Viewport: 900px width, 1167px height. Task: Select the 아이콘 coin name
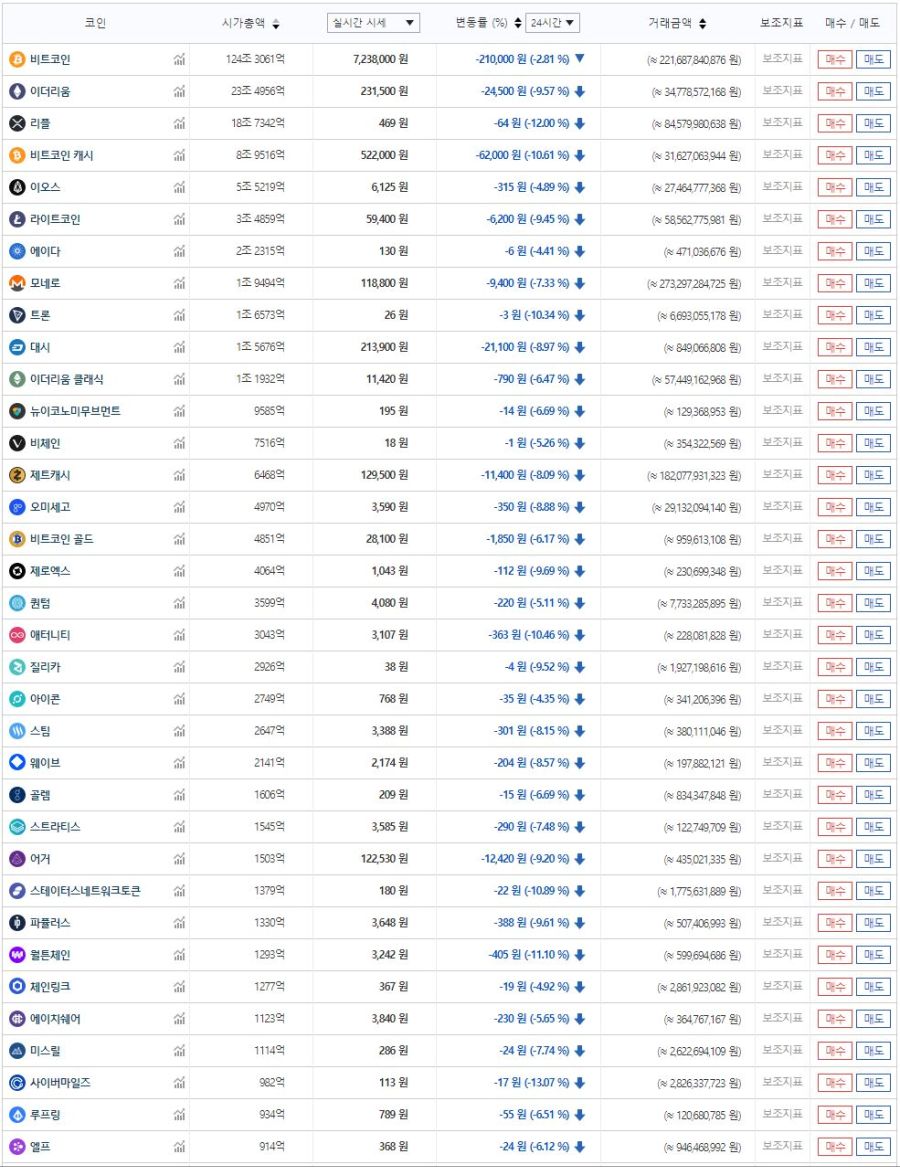[45, 699]
